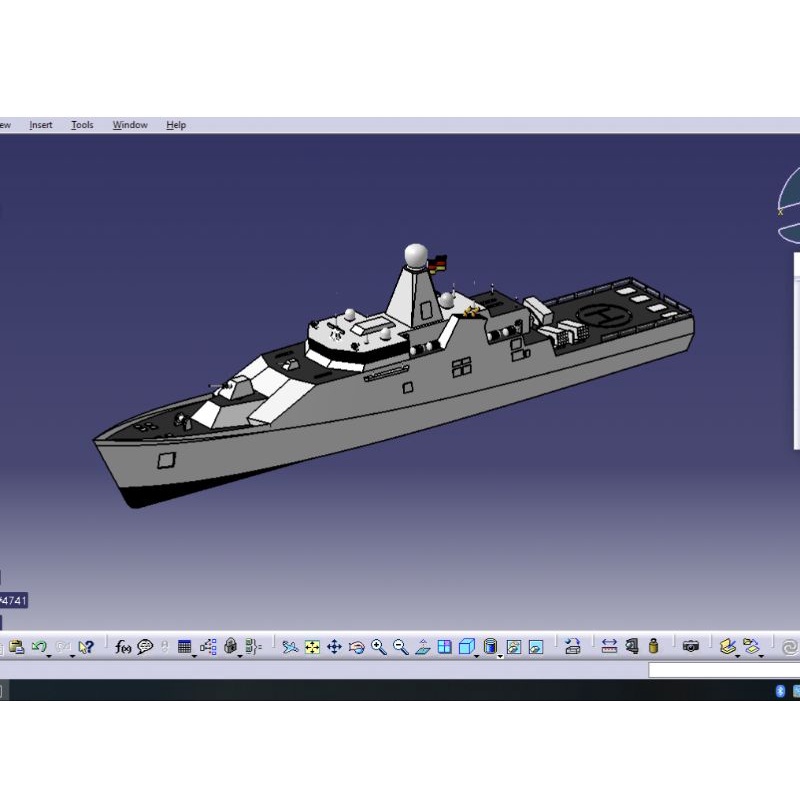The width and height of the screenshot is (800, 800).
Task: Click the Fit All In icon
Action: (x=312, y=647)
